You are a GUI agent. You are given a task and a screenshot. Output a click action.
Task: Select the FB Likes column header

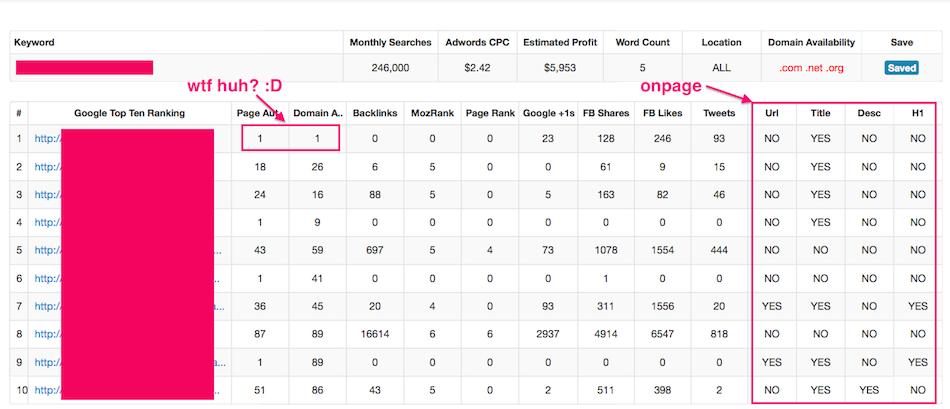(x=663, y=113)
